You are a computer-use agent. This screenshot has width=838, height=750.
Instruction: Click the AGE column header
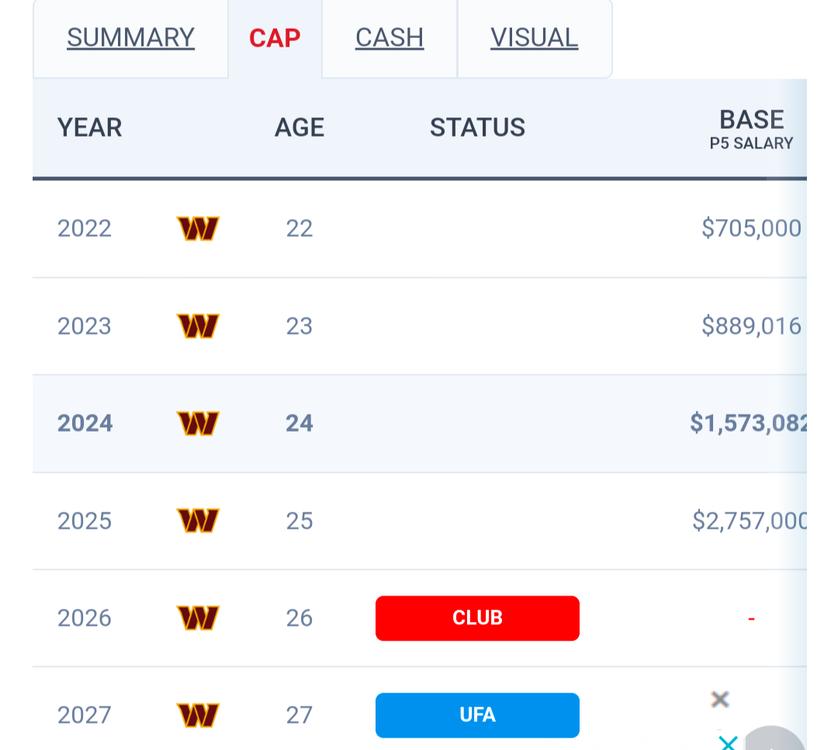click(x=299, y=128)
